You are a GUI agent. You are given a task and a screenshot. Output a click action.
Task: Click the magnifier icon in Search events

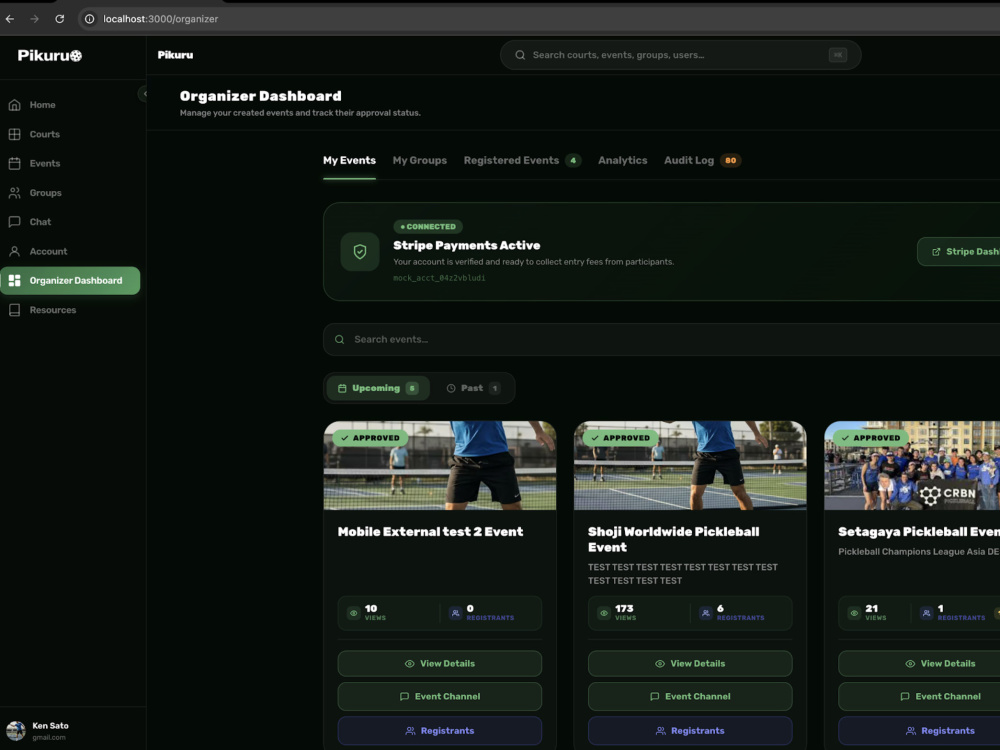point(340,339)
